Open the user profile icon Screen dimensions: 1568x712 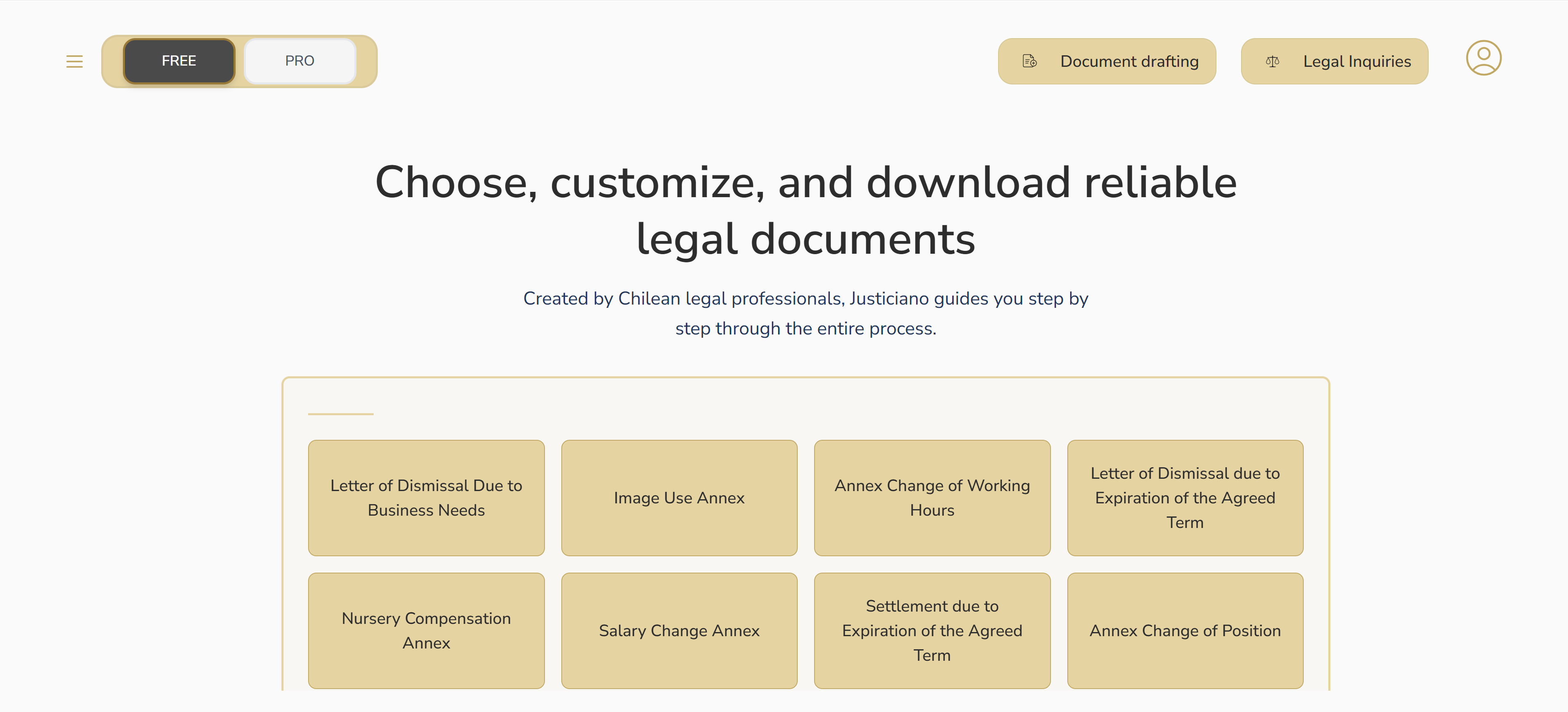pyautogui.click(x=1483, y=58)
